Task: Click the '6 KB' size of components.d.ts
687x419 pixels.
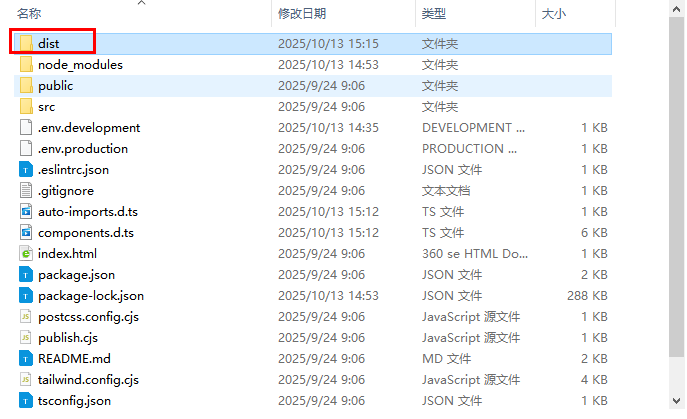Action: click(x=594, y=233)
